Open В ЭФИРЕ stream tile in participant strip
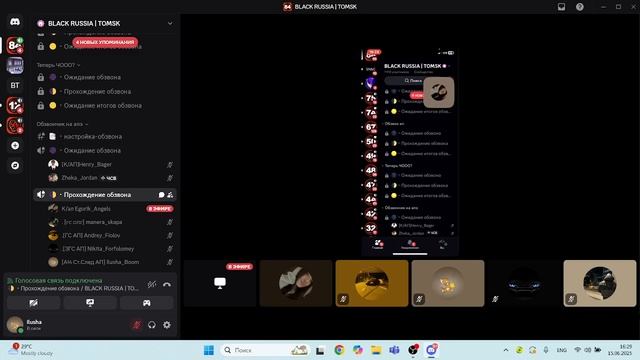 tap(220, 283)
